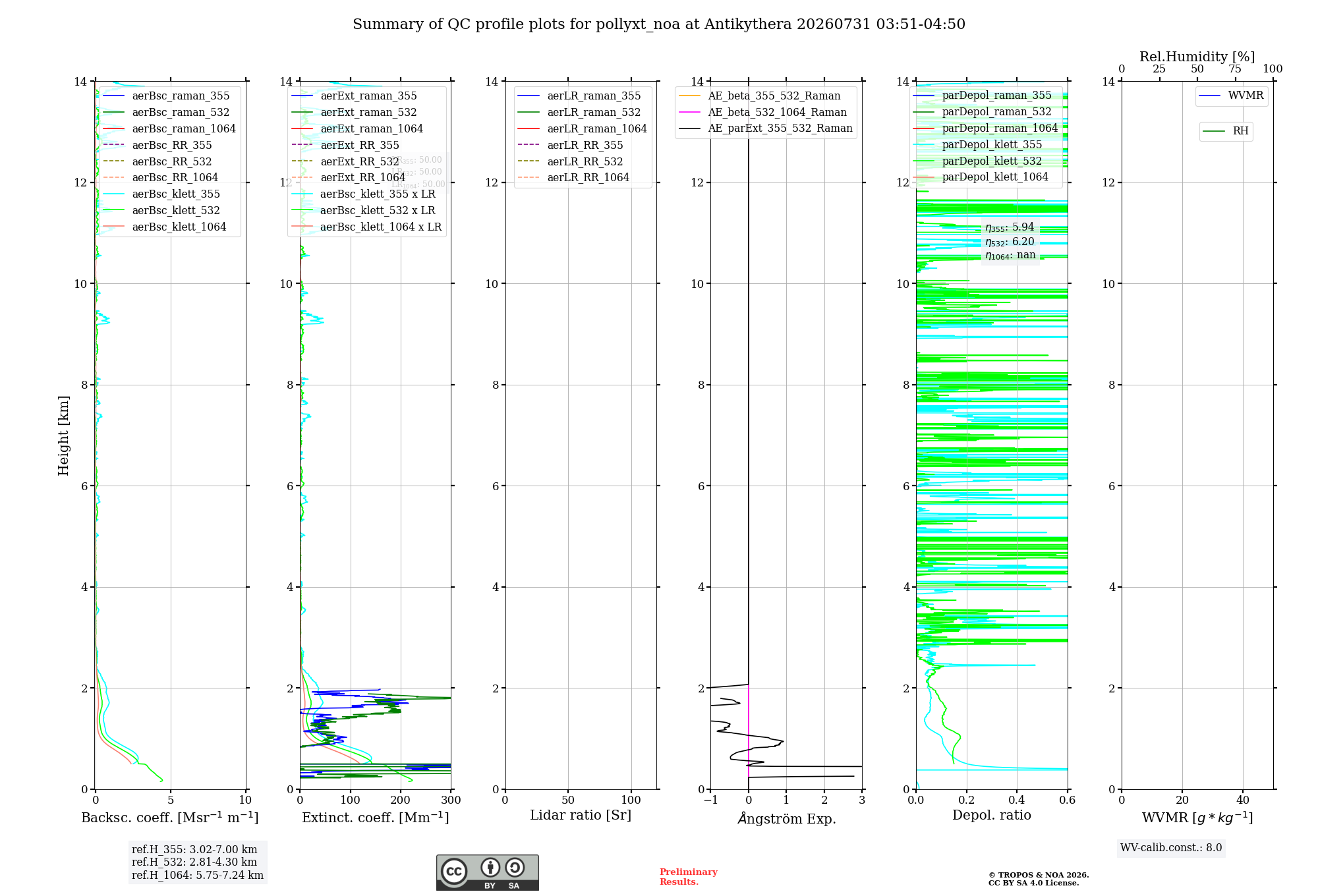Image resolution: width=1318 pixels, height=896 pixels.
Task: Click the η532: 6.20 annotation
Action: [1010, 242]
